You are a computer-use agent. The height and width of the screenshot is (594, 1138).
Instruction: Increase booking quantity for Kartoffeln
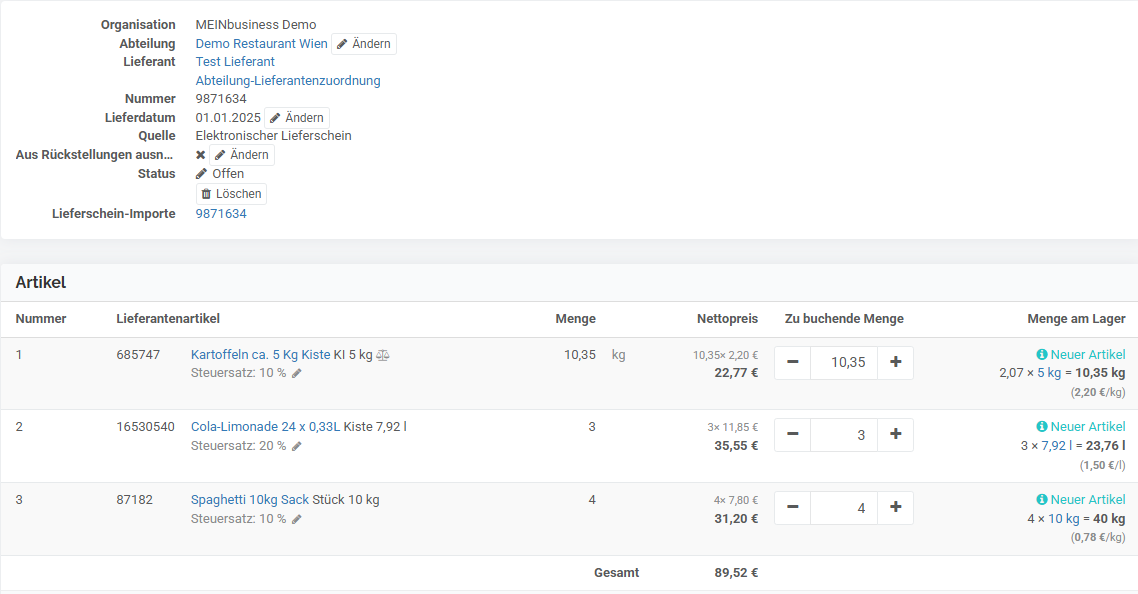pyautogui.click(x=895, y=362)
